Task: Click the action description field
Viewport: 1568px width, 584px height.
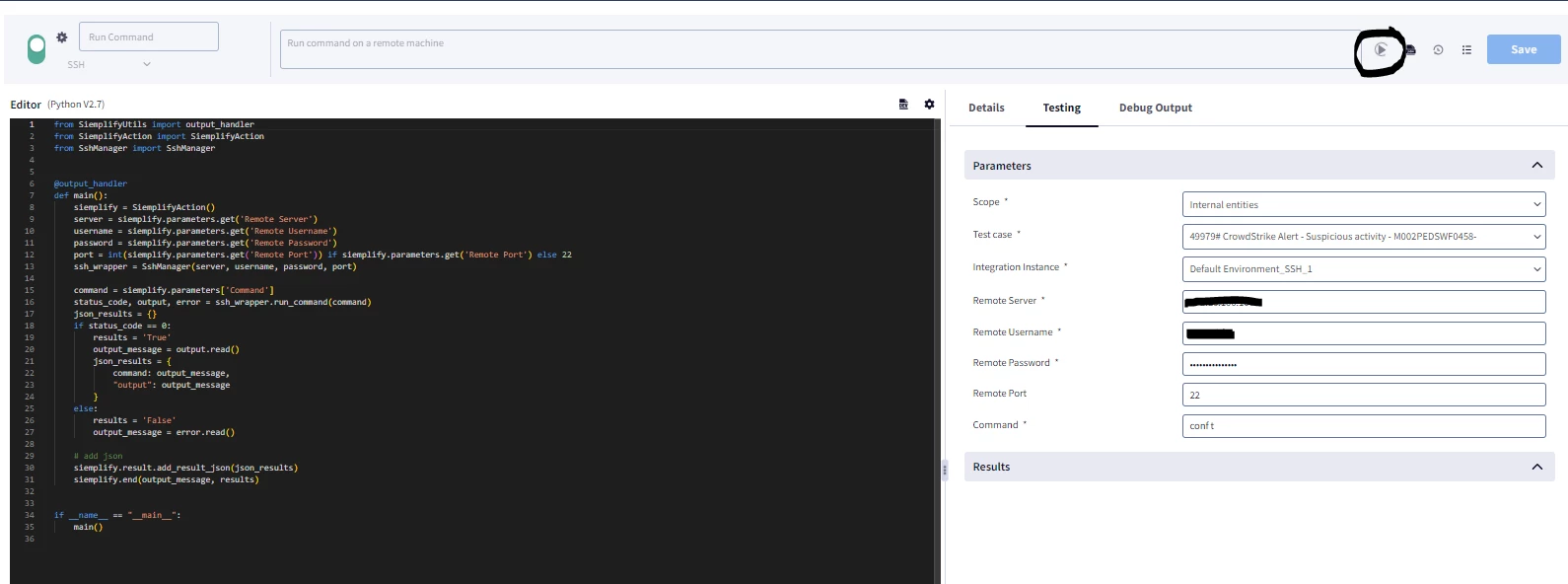Action: [x=819, y=49]
